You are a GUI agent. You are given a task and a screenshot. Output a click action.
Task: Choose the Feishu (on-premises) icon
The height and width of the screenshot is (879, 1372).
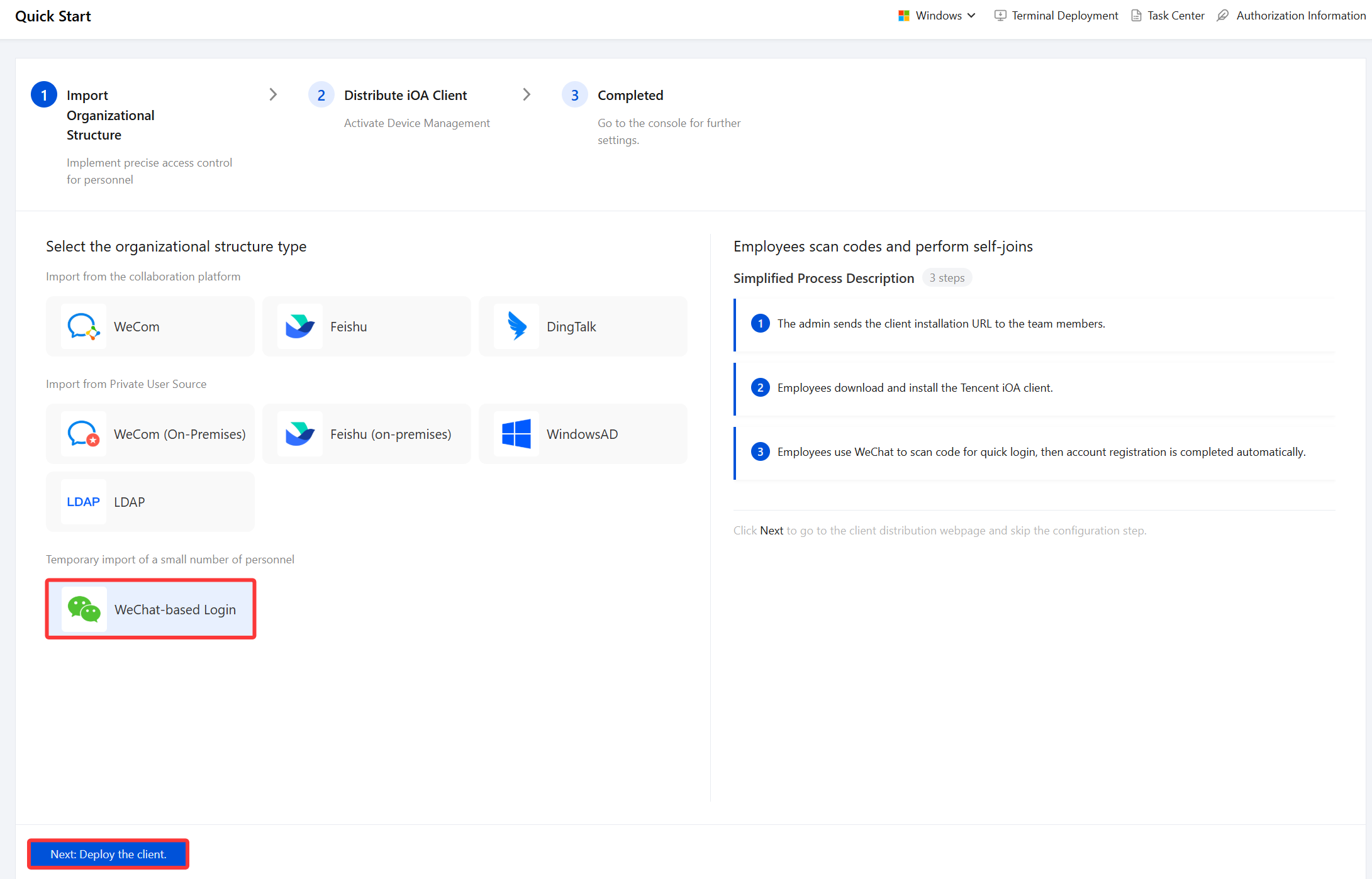300,434
